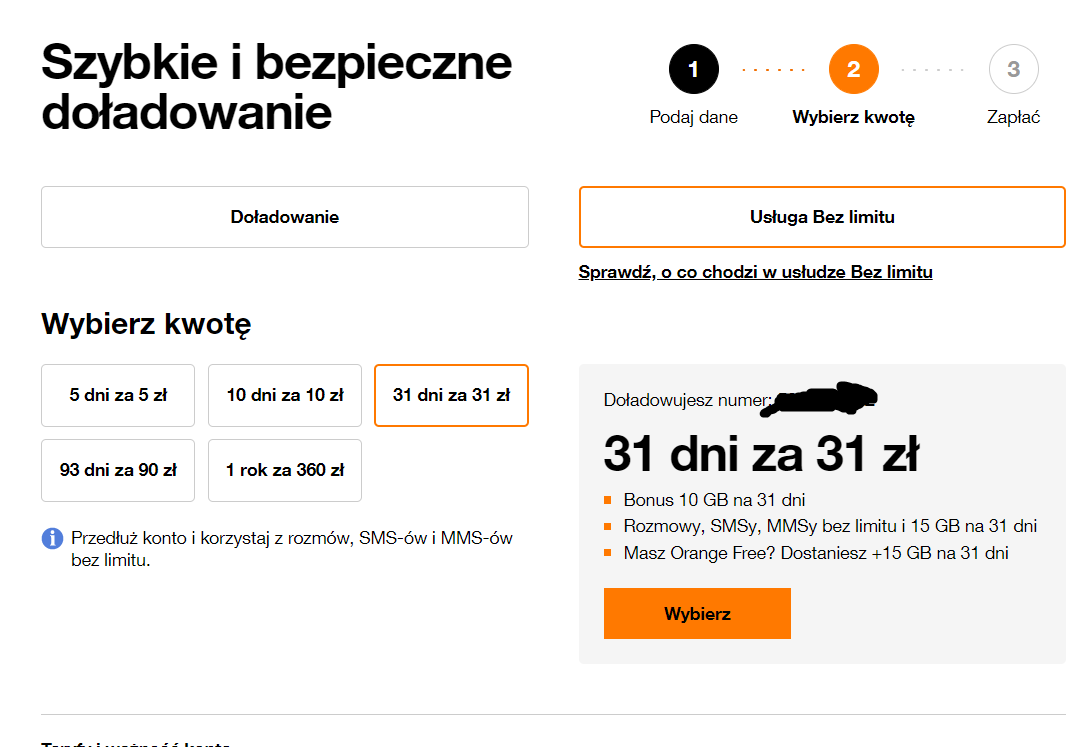This screenshot has width=1092, height=747.
Task: Select the 1 rok za 360 zł option
Action: [284, 470]
